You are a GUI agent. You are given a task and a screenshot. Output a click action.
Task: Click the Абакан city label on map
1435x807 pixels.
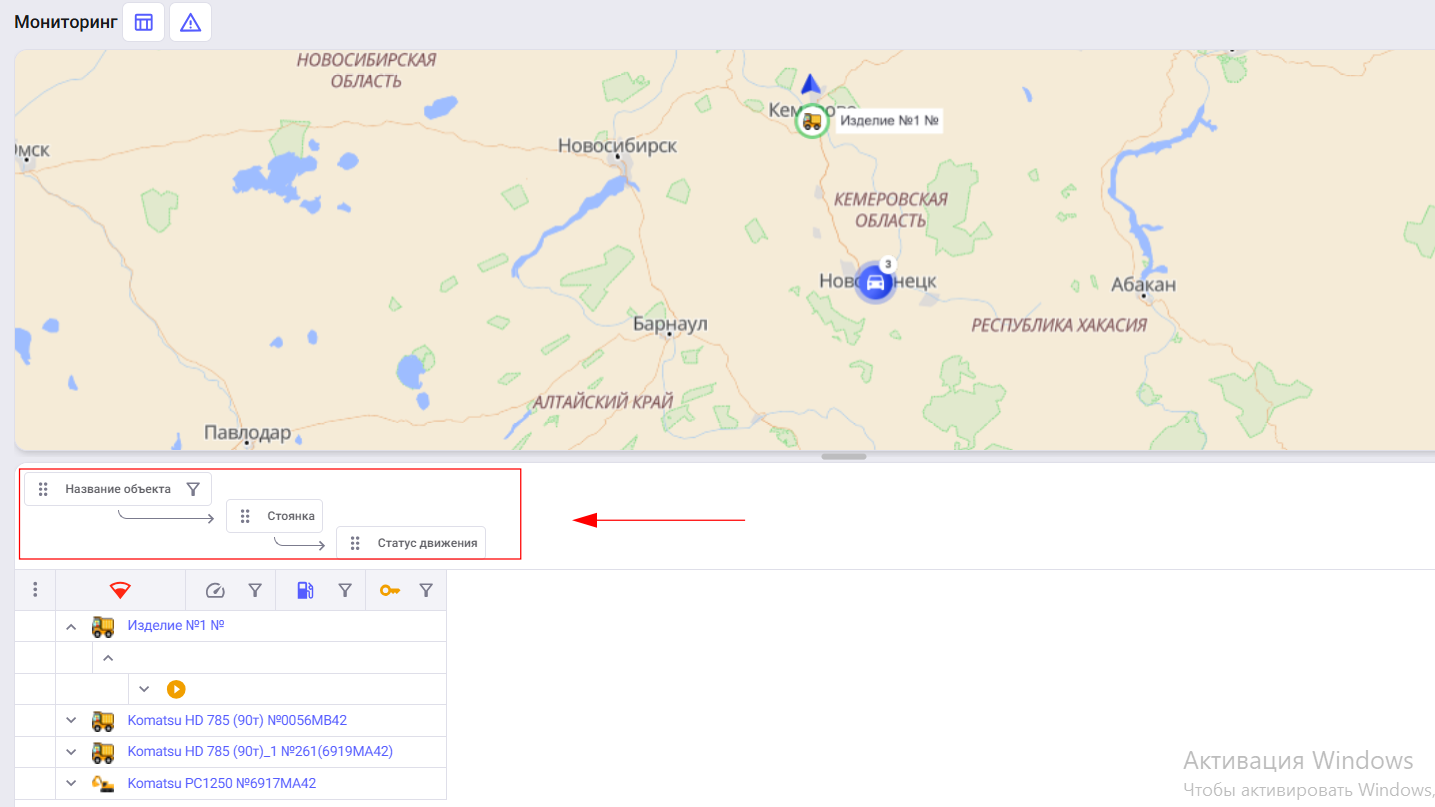click(1143, 285)
